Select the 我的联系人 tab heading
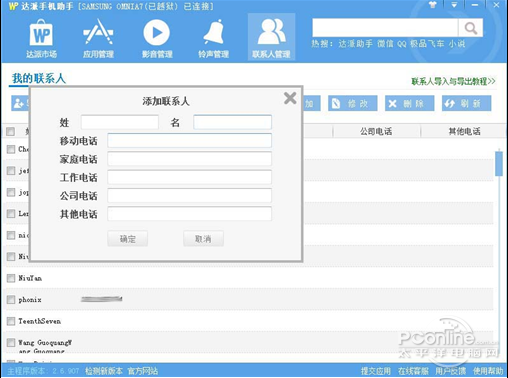The image size is (508, 378). tap(39, 79)
